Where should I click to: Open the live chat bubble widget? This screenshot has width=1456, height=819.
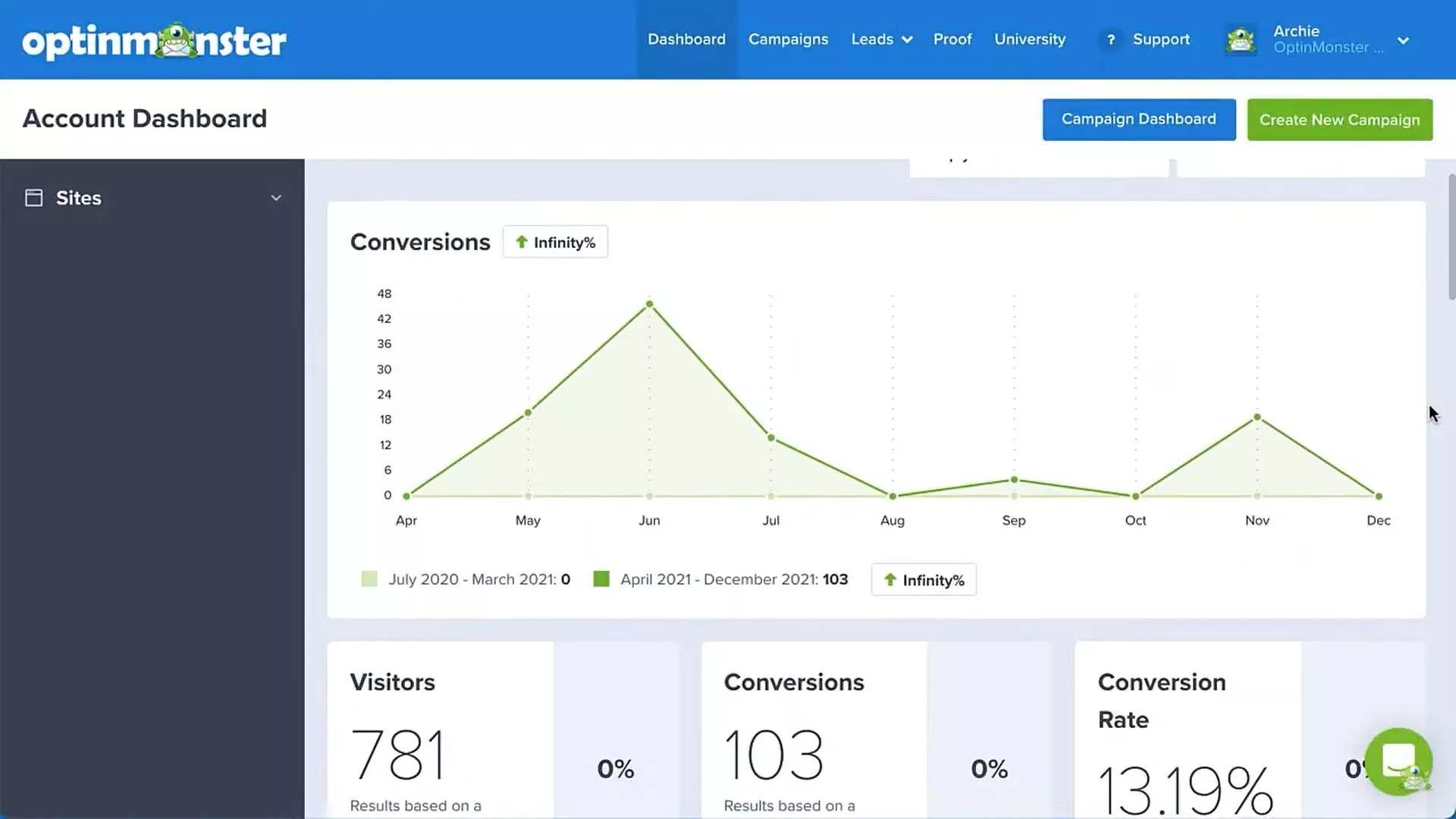(1398, 762)
